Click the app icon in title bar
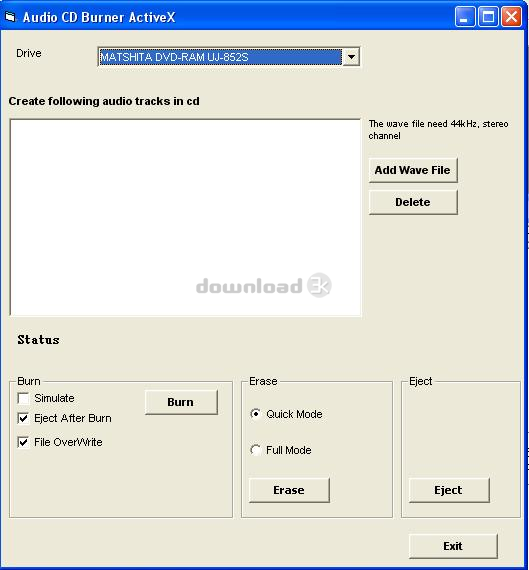Screen dimensions: 529x570 click(x=10, y=17)
